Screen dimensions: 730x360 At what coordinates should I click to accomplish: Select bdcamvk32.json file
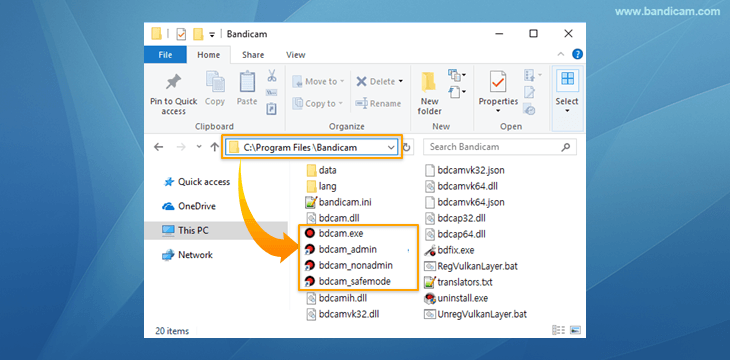[465, 170]
